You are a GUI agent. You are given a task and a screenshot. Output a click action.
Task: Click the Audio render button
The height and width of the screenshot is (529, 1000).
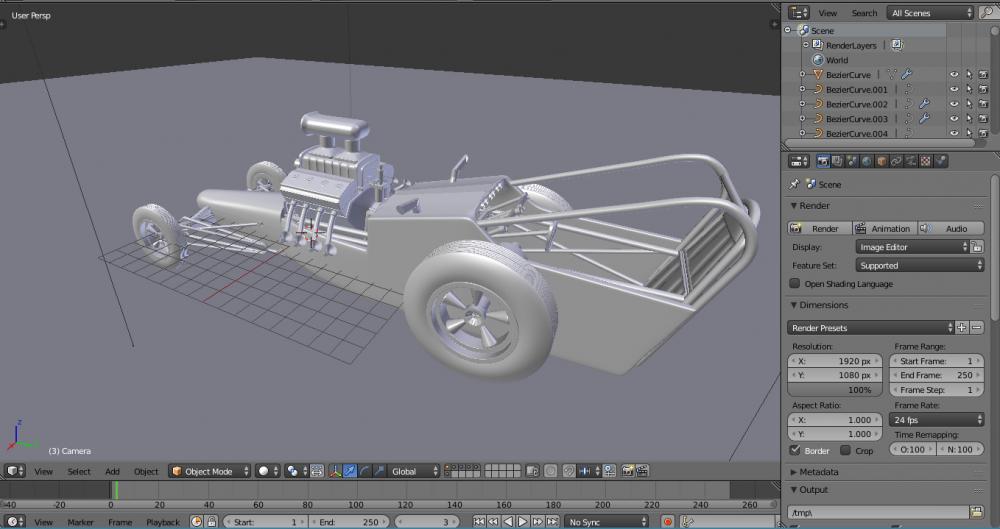tap(950, 228)
